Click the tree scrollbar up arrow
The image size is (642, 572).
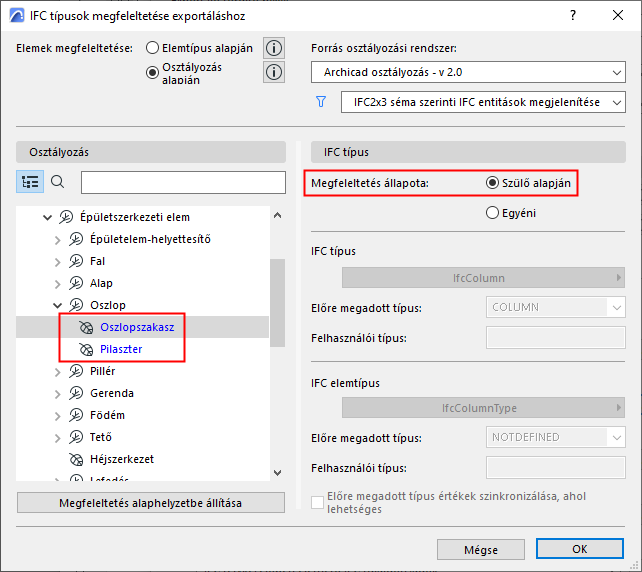278,215
